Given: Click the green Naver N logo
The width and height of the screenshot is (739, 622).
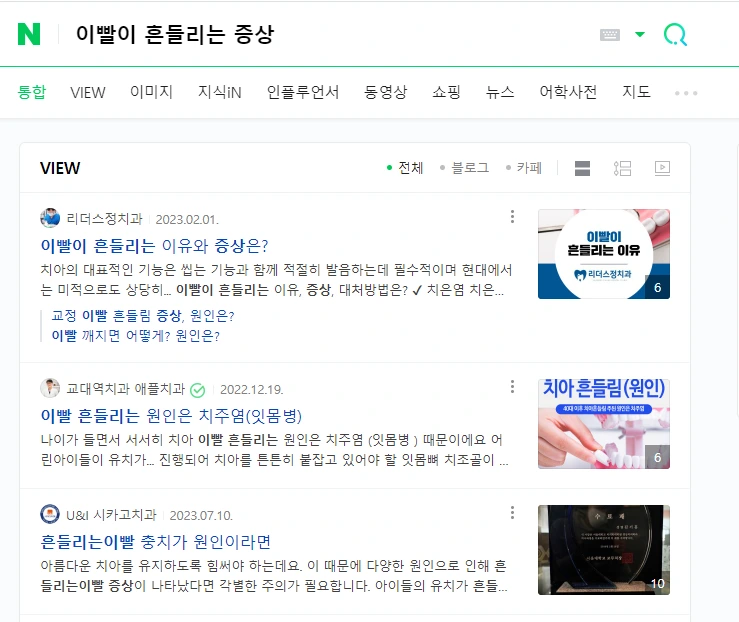Looking at the screenshot, I should [x=29, y=34].
